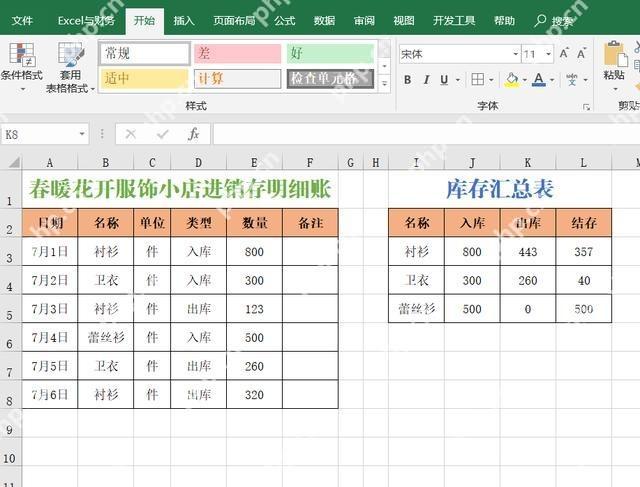The image size is (640, 487).
Task: Open font color dropdown arrow
Action: (552, 80)
